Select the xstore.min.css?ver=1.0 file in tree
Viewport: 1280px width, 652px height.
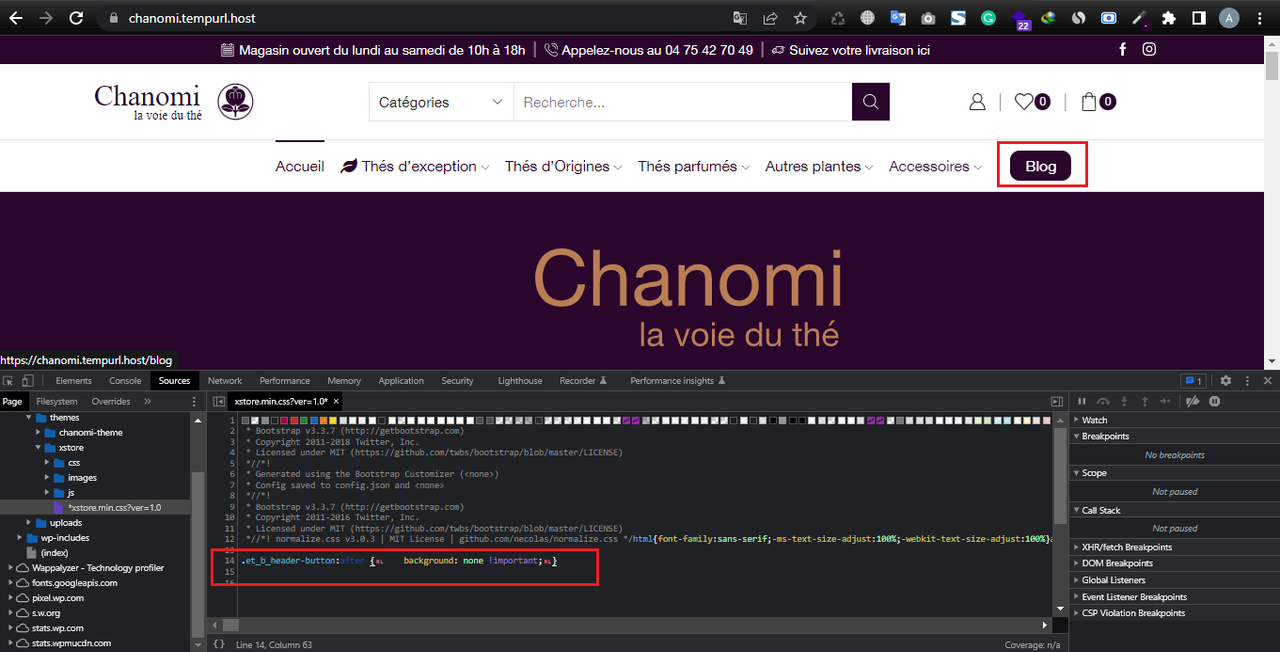tap(113, 507)
